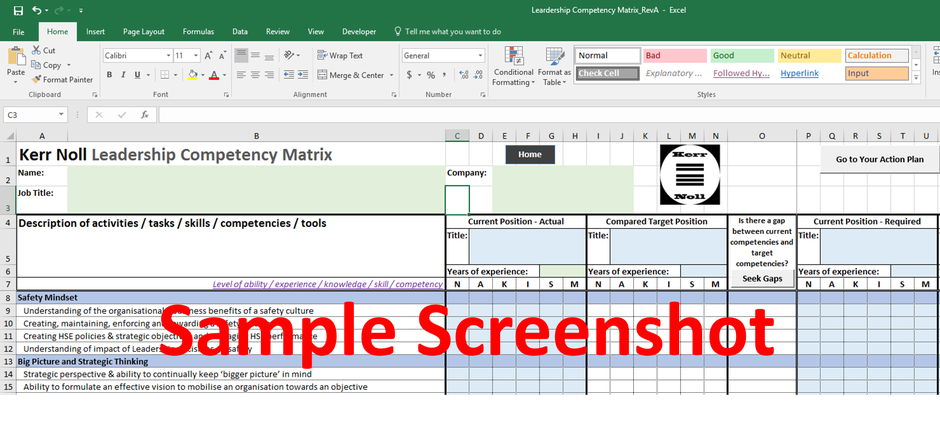Open Format as Table gallery
This screenshot has width=940, height=423.
click(x=555, y=67)
